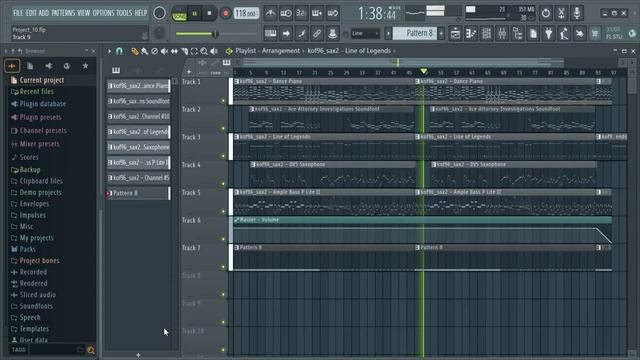This screenshot has width=640, height=360.
Task: Open the Channel rack icon
Action: tap(486, 33)
